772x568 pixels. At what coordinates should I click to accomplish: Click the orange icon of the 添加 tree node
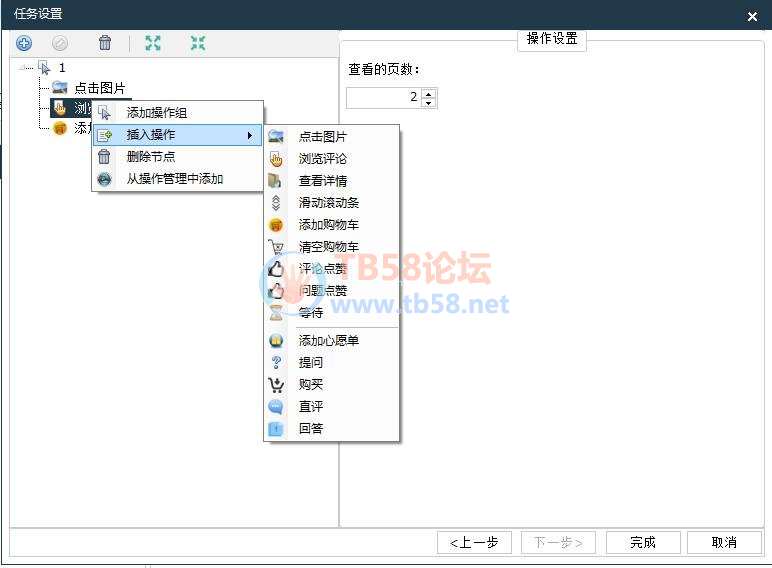[x=60, y=128]
